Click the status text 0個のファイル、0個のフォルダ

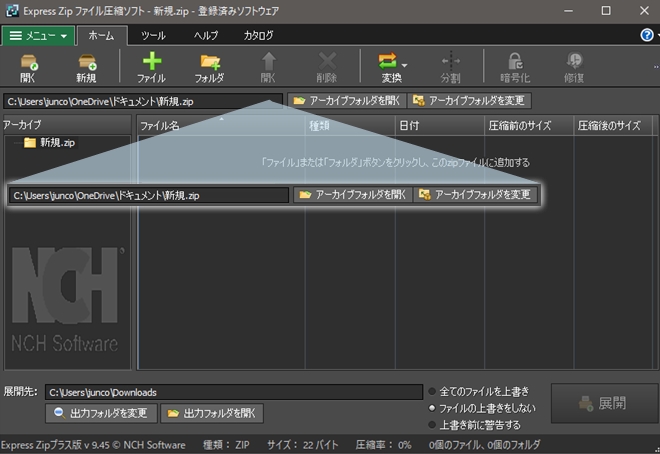coord(484,445)
